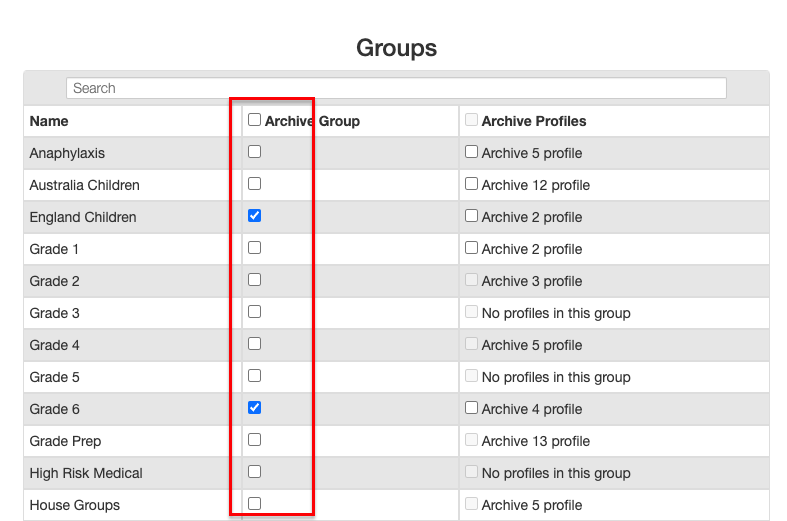Check Archive Group for Grade 5
787x521 pixels.
pyautogui.click(x=255, y=376)
